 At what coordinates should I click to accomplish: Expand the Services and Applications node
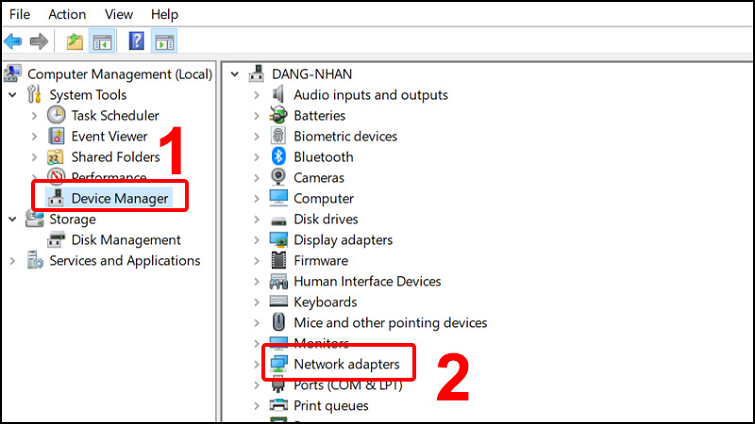coord(12,261)
